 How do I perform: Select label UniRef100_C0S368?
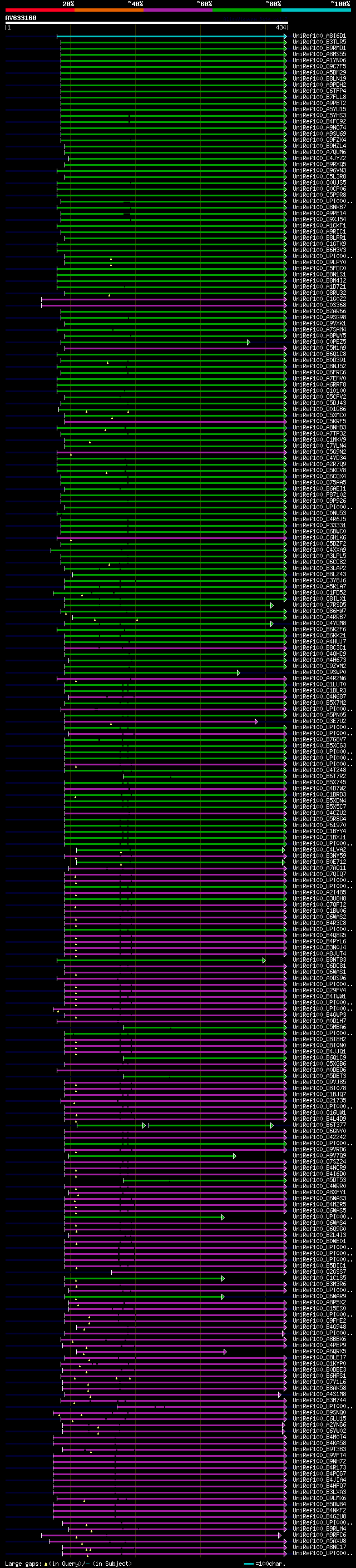[319, 305]
